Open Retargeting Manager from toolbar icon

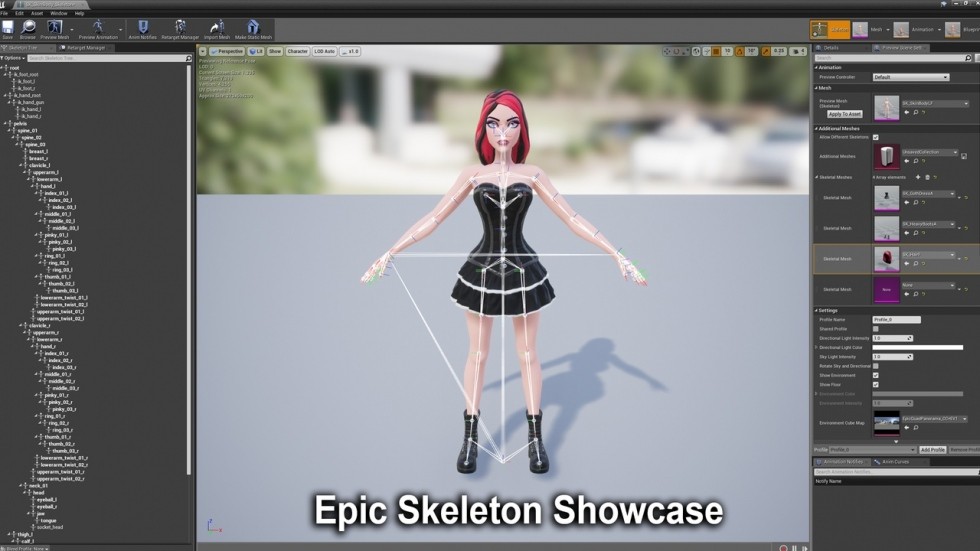pos(180,29)
